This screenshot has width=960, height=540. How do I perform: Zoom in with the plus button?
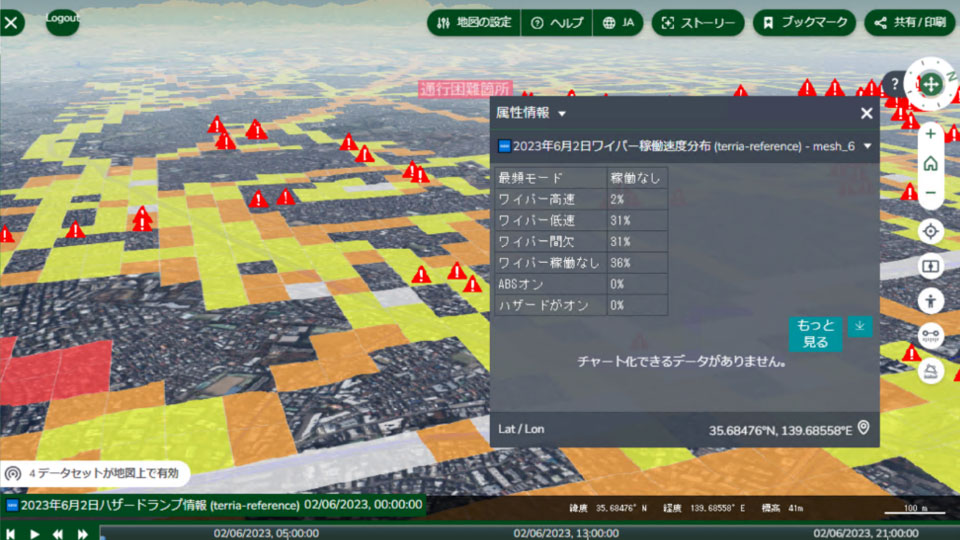pyautogui.click(x=931, y=134)
